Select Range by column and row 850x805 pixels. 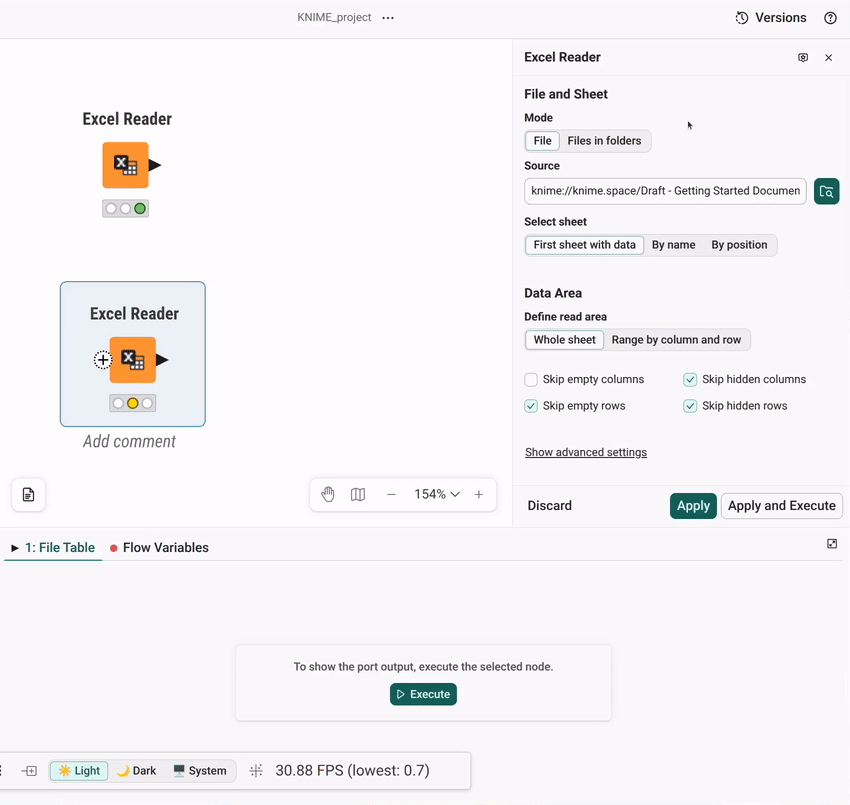676,340
